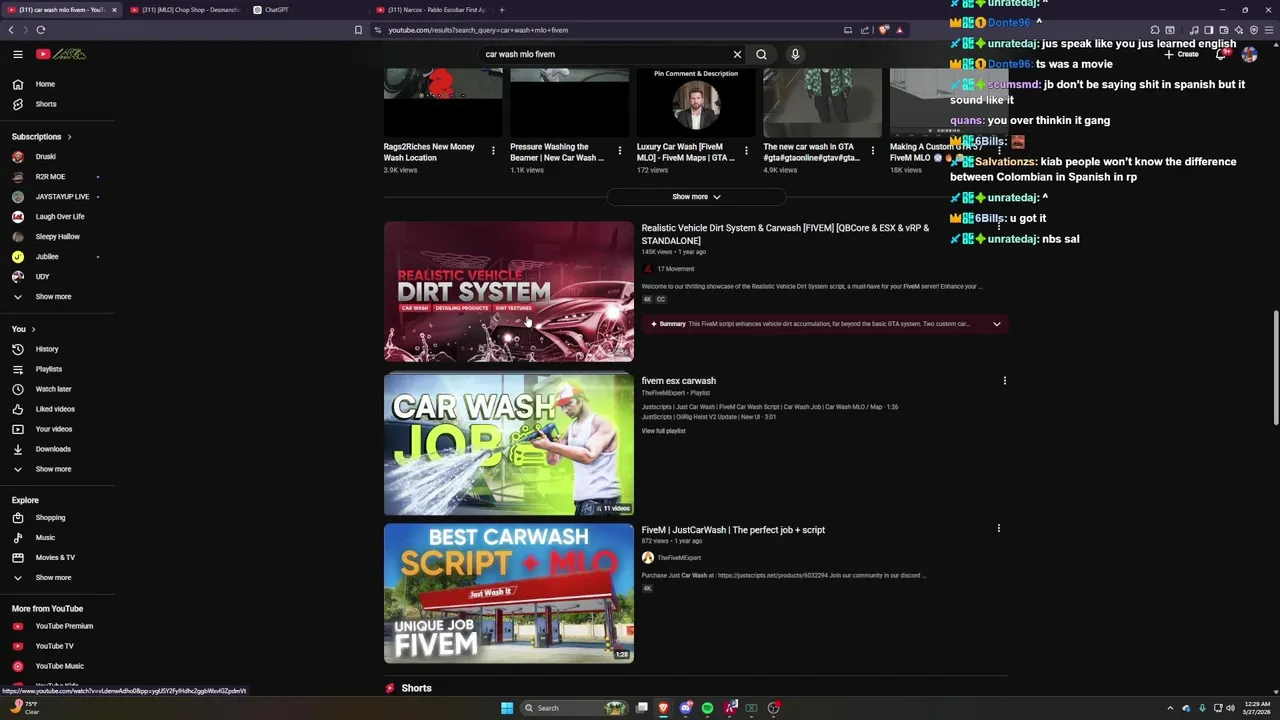This screenshot has height=720, width=1280.
Task: Click the Brave Rewards triangle icon
Action: (x=899, y=30)
